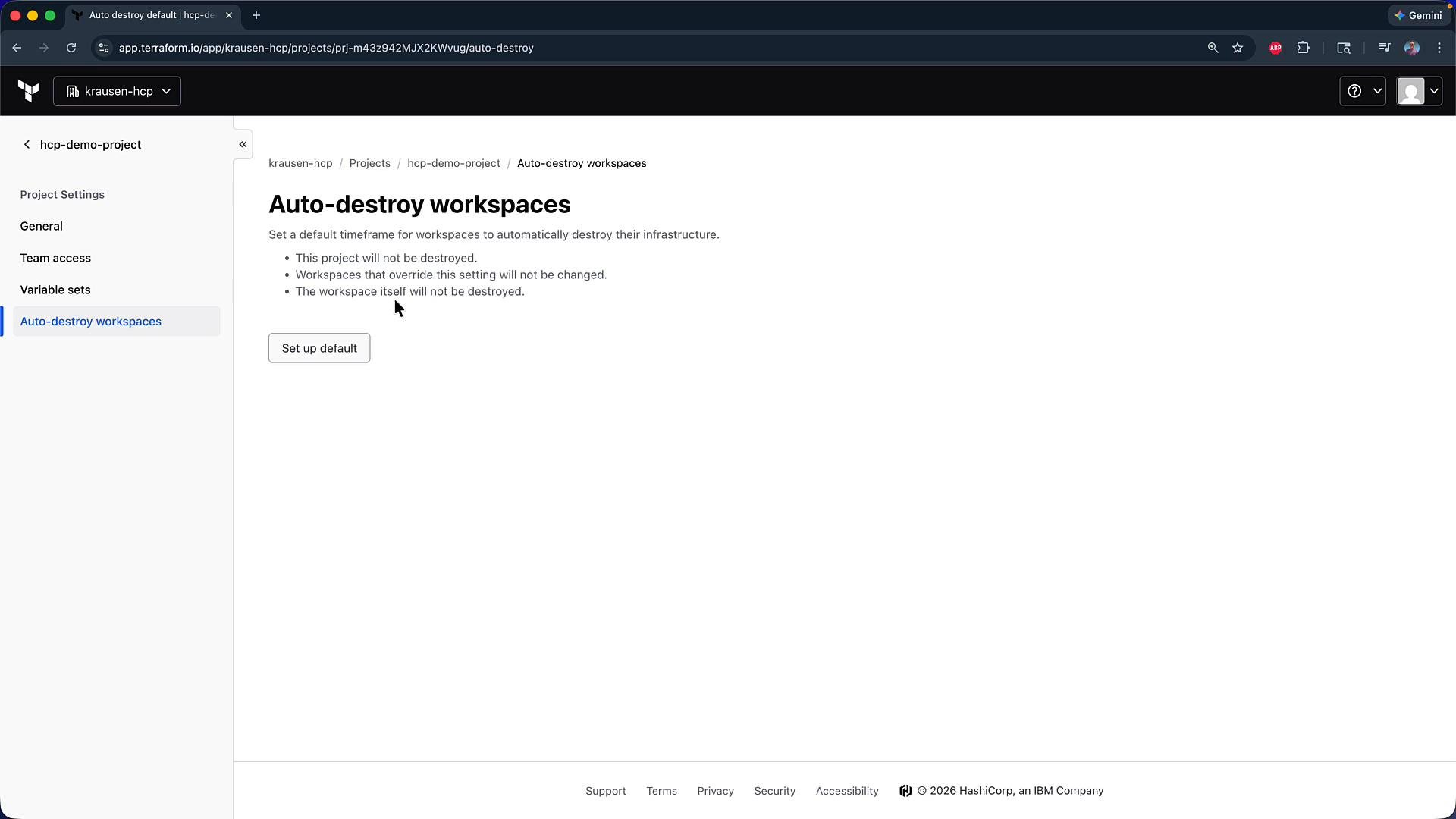This screenshot has width=1456, height=819.
Task: Open the Chrome three-dot menu
Action: pos(1439,48)
